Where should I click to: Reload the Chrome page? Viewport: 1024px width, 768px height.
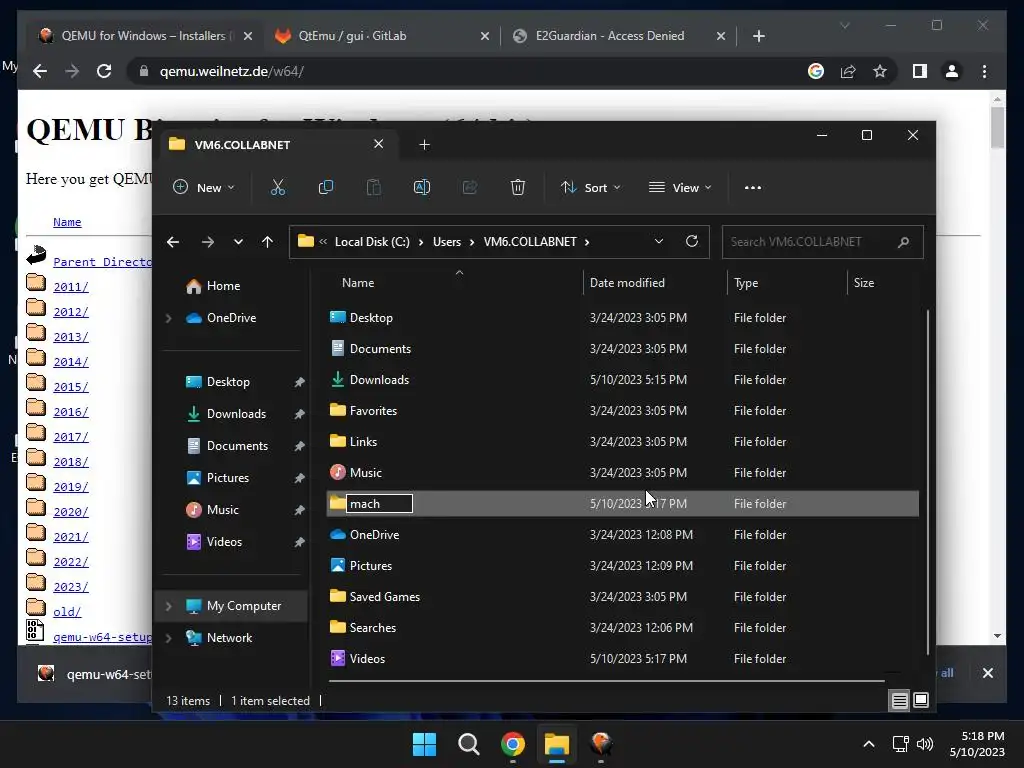click(104, 71)
